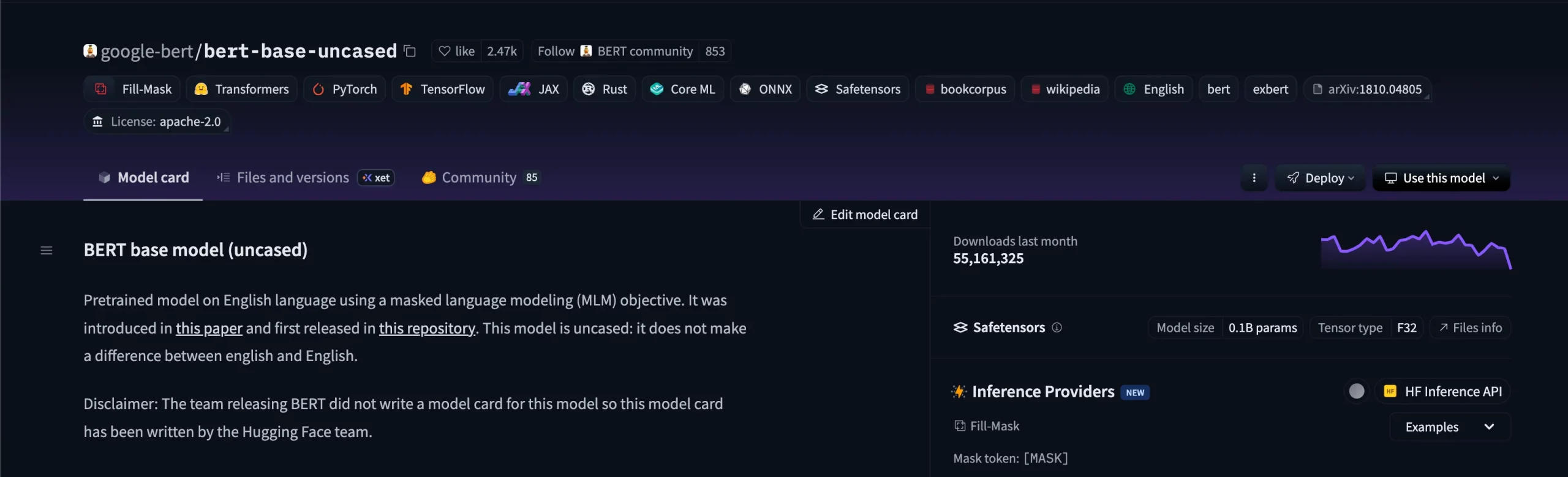This screenshot has height=477, width=1568.
Task: Open the 'this paper' link
Action: point(209,329)
